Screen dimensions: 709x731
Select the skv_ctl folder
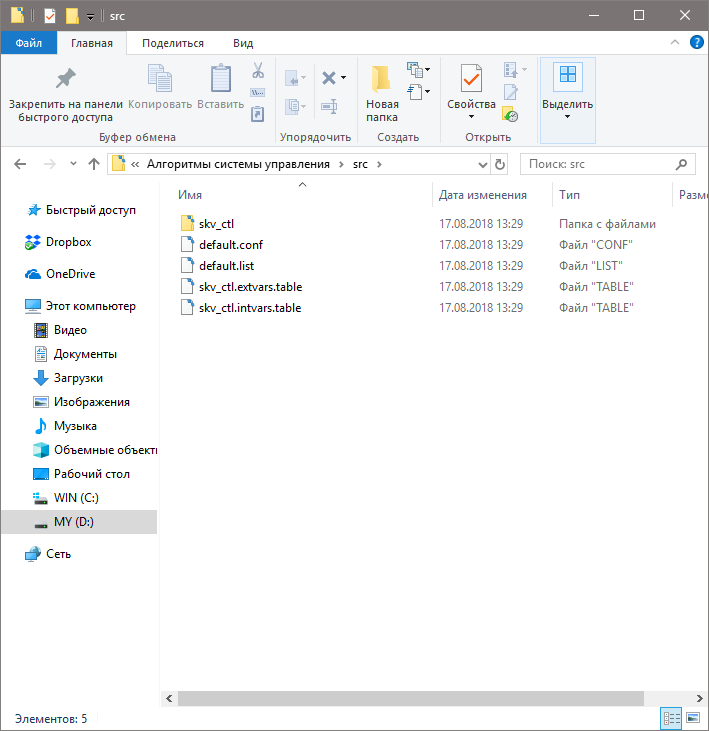[216, 224]
